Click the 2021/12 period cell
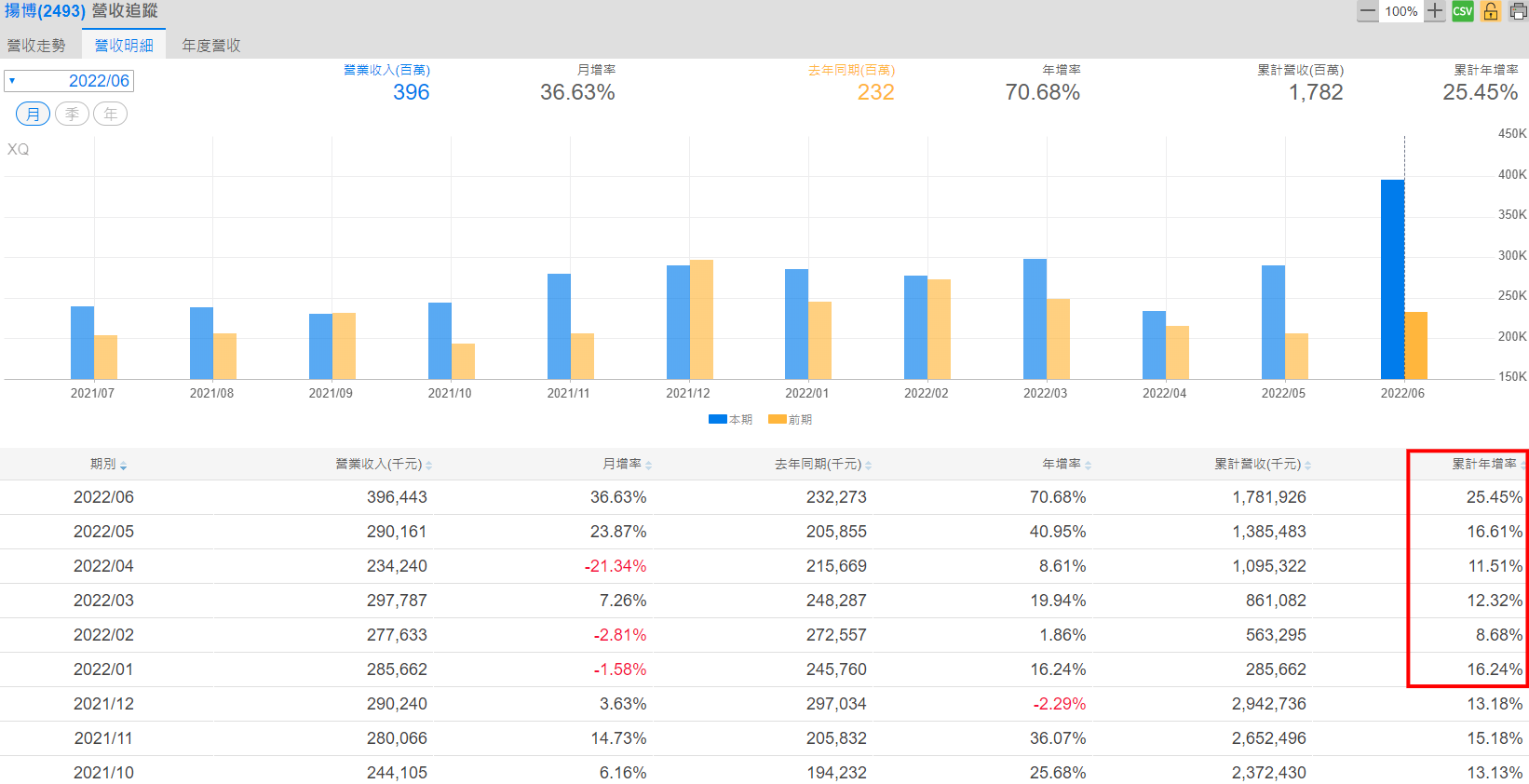 coord(103,704)
